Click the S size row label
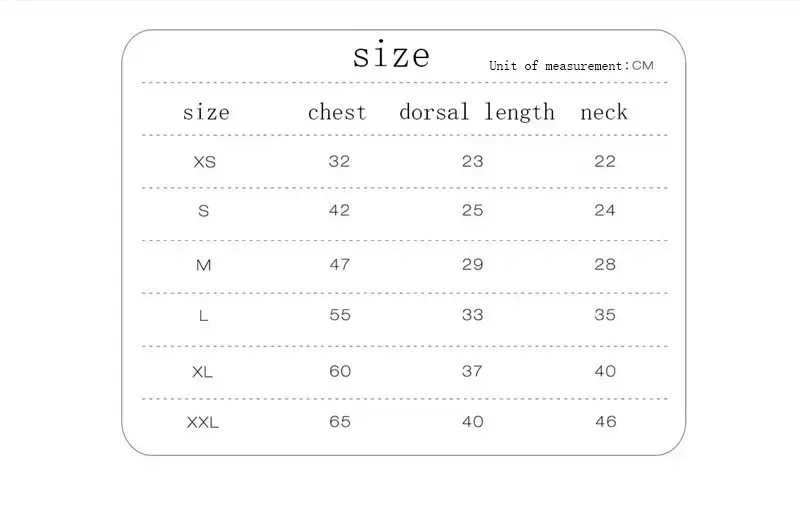The image size is (800, 509). [204, 211]
